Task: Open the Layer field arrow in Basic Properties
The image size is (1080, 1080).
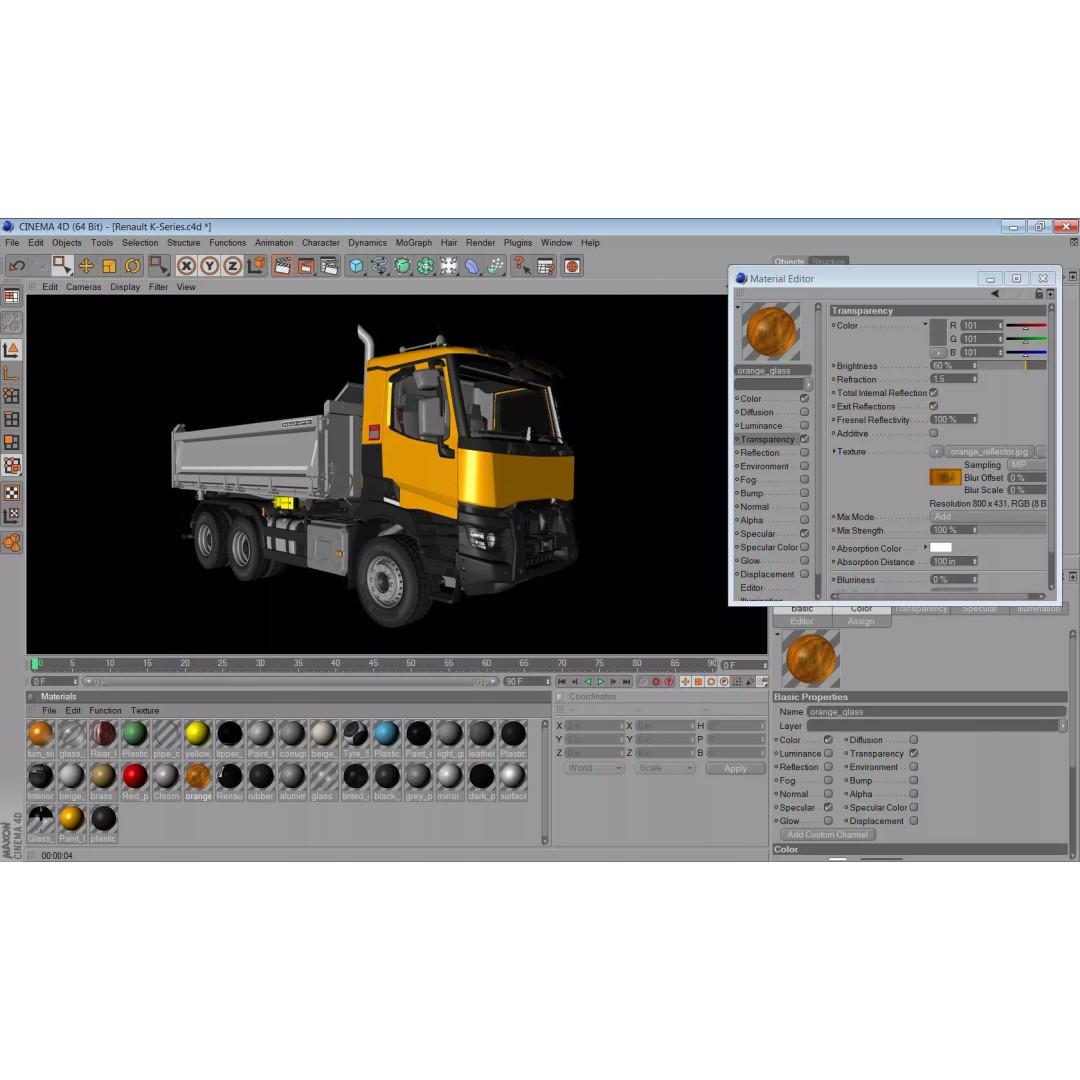Action: point(1063,726)
